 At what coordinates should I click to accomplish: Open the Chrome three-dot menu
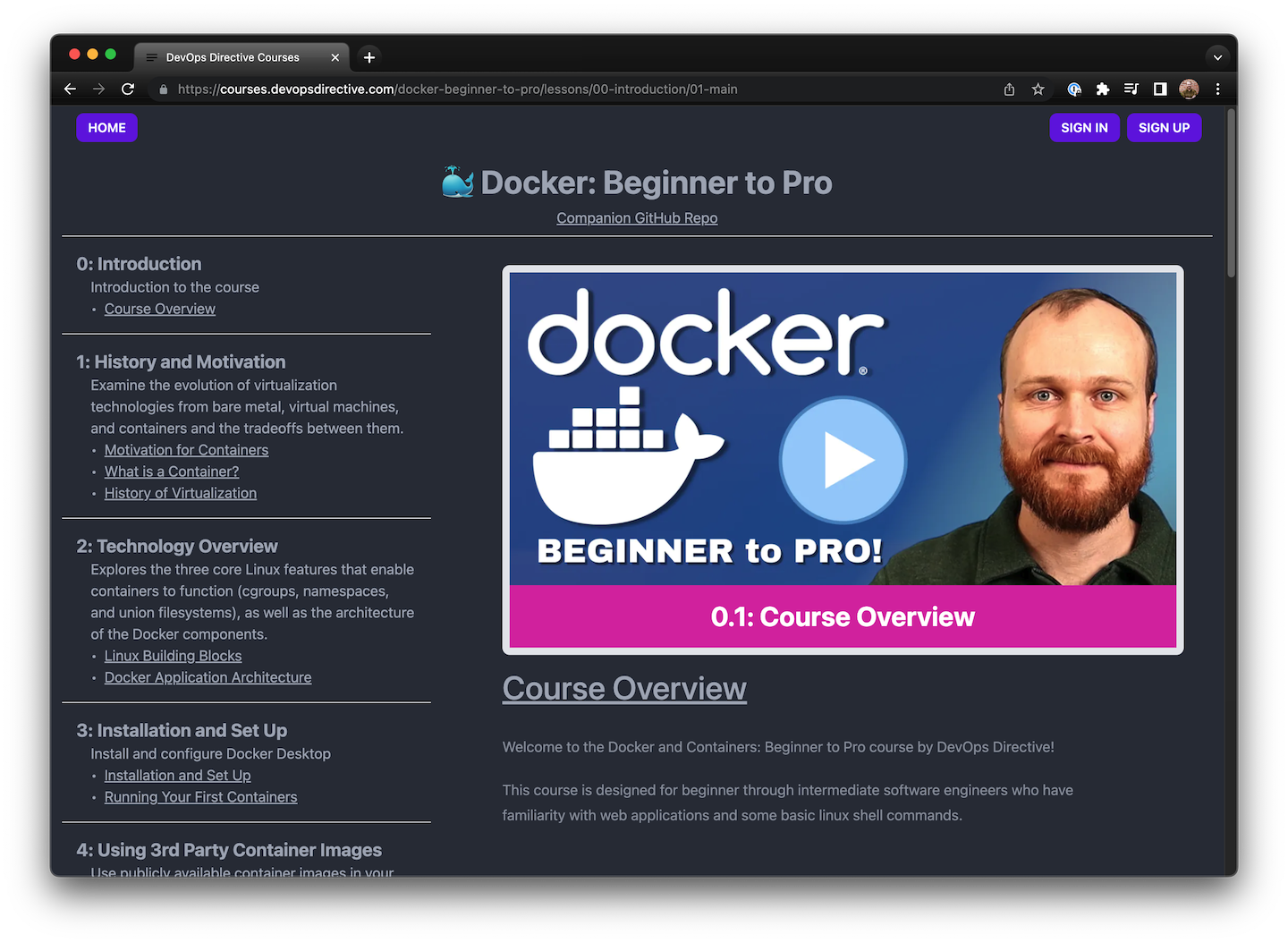coord(1217,89)
